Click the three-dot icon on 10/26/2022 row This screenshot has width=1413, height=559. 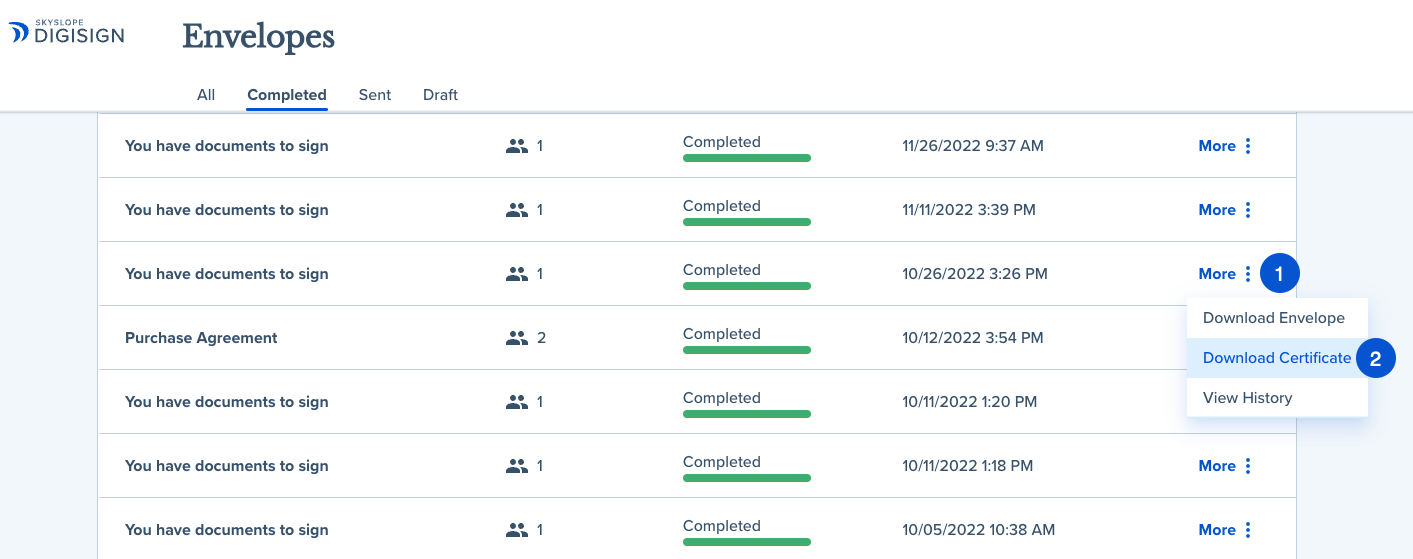point(1248,274)
